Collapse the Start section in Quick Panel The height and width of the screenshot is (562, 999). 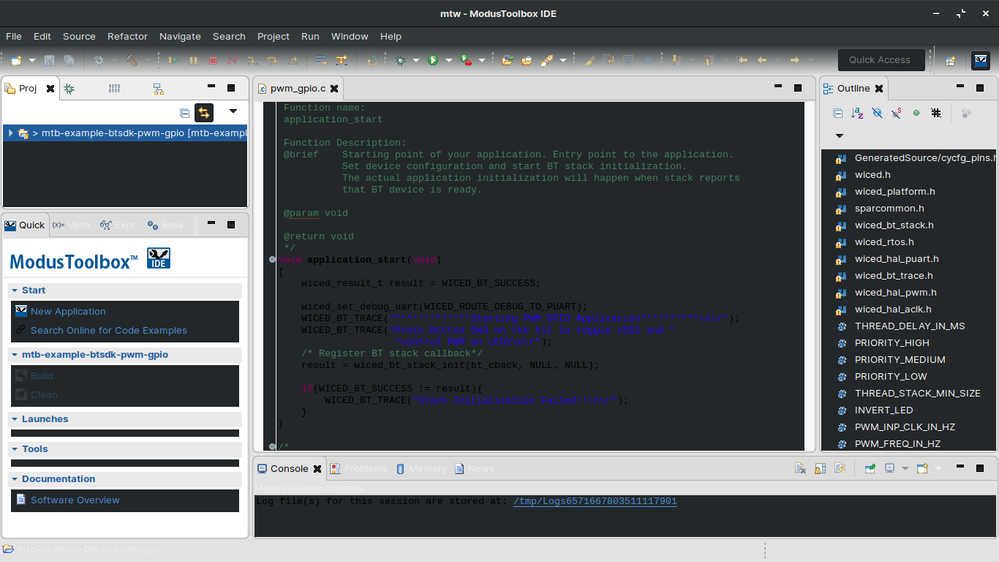15,290
